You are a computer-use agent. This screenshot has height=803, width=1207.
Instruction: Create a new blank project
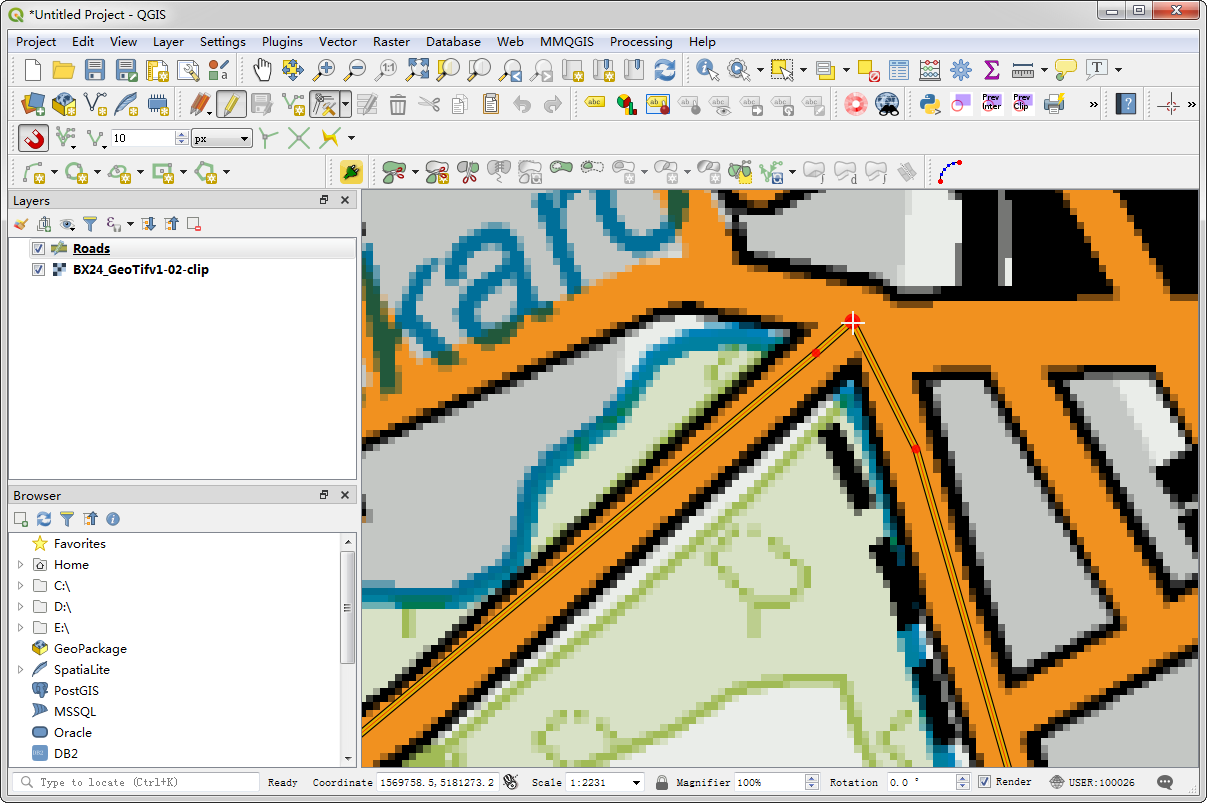click(x=33, y=70)
